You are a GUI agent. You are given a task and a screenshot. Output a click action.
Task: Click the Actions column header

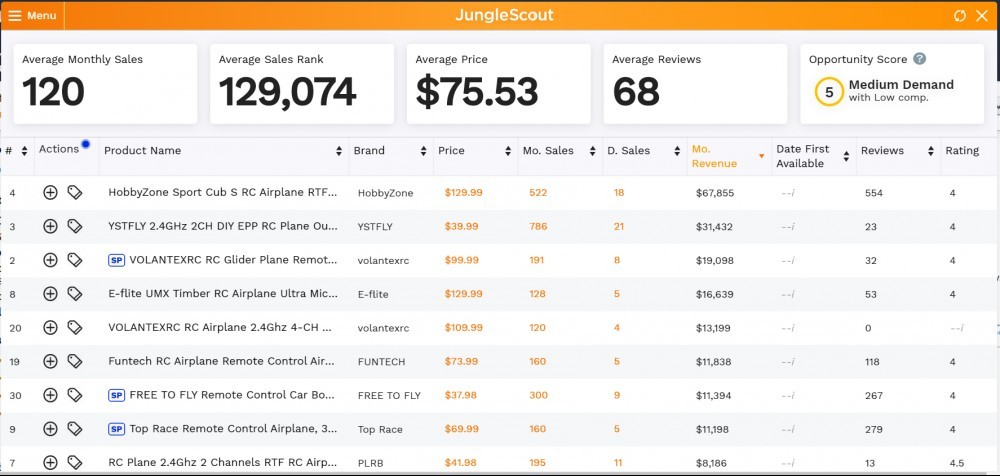click(x=59, y=149)
